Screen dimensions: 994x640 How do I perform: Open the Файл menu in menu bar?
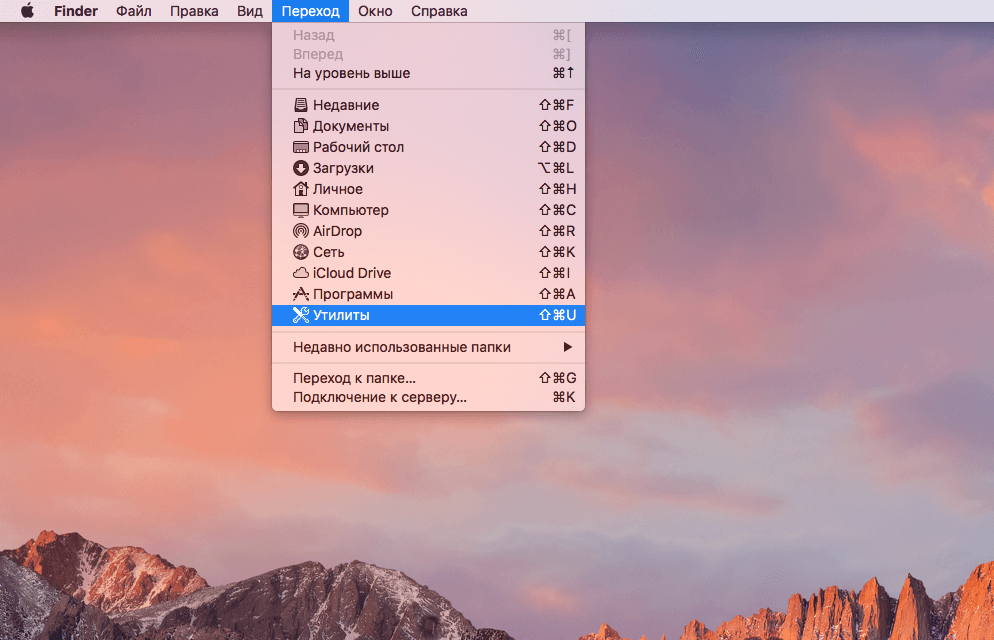click(x=134, y=11)
